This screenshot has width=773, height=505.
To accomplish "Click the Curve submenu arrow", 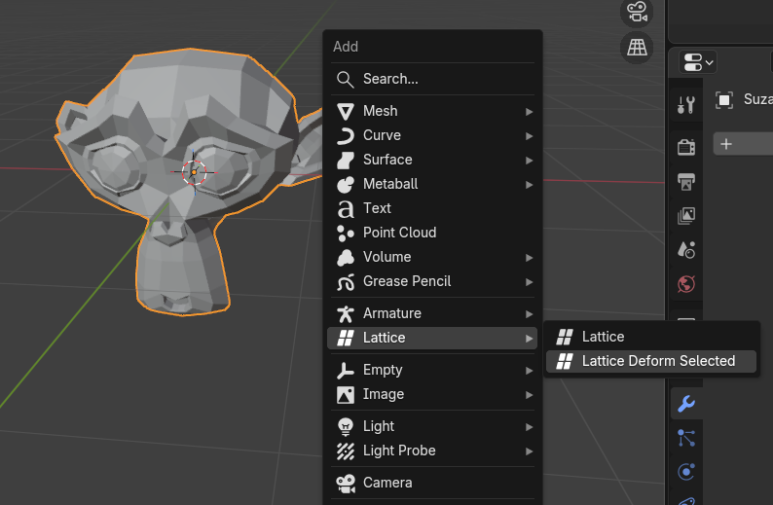I will point(529,136).
